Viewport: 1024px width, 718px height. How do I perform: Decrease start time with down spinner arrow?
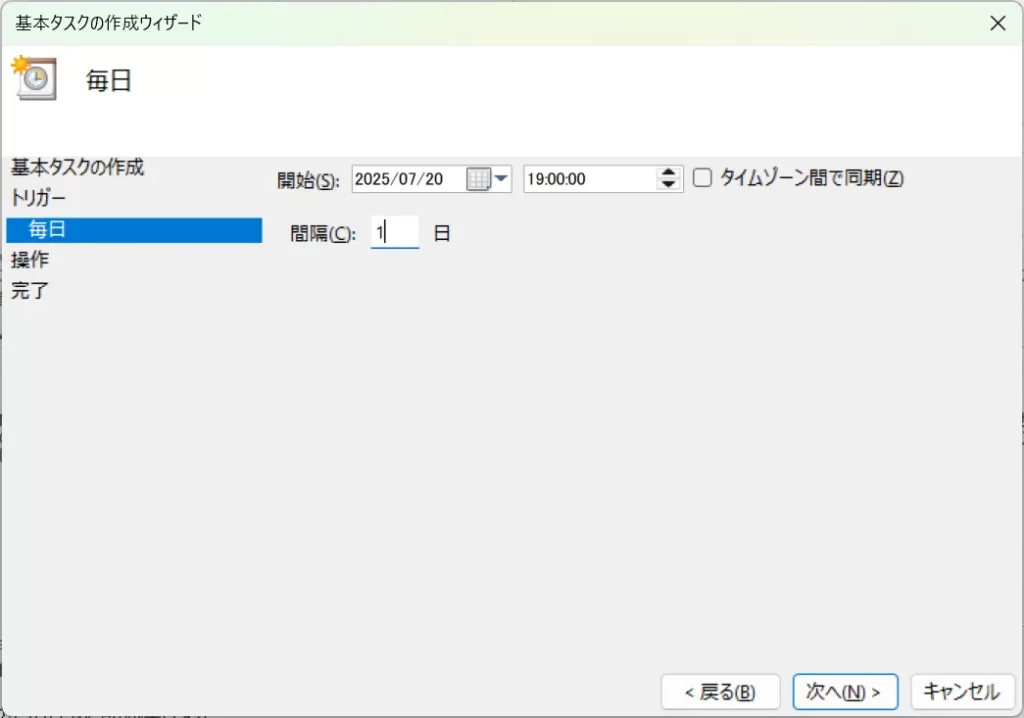[x=668, y=185]
